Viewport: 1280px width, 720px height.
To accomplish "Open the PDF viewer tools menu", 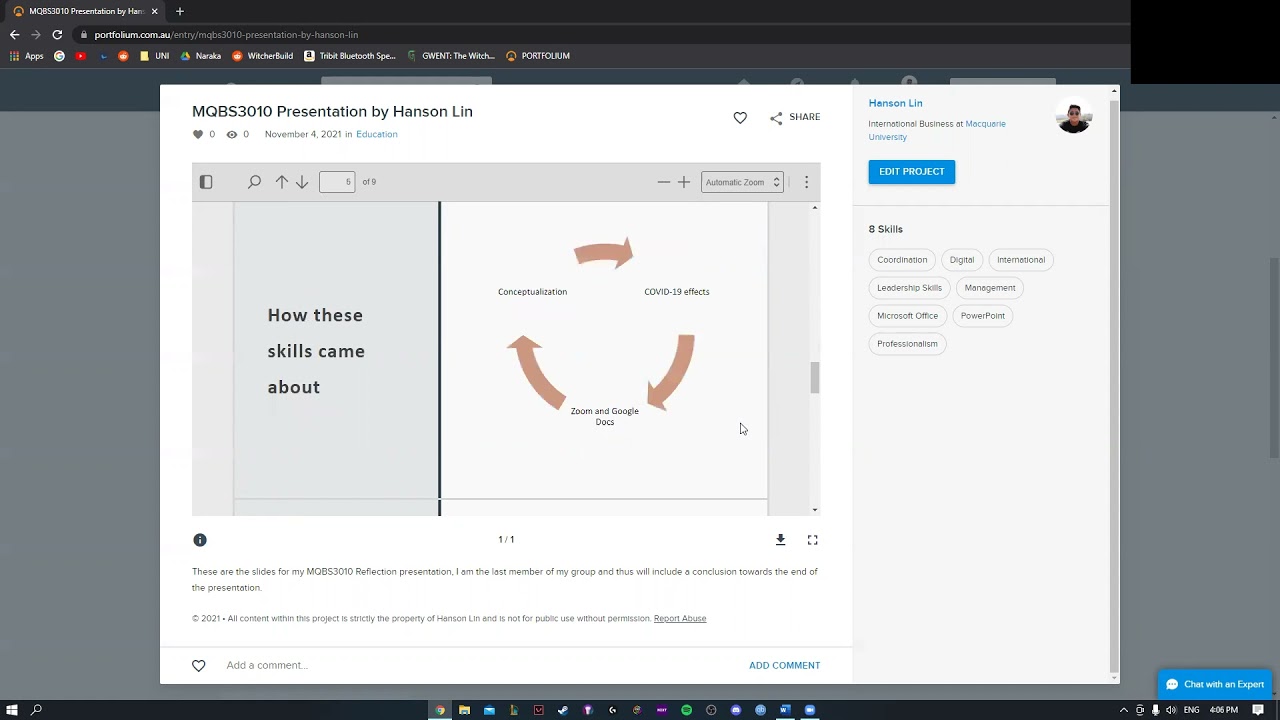I will tap(806, 182).
